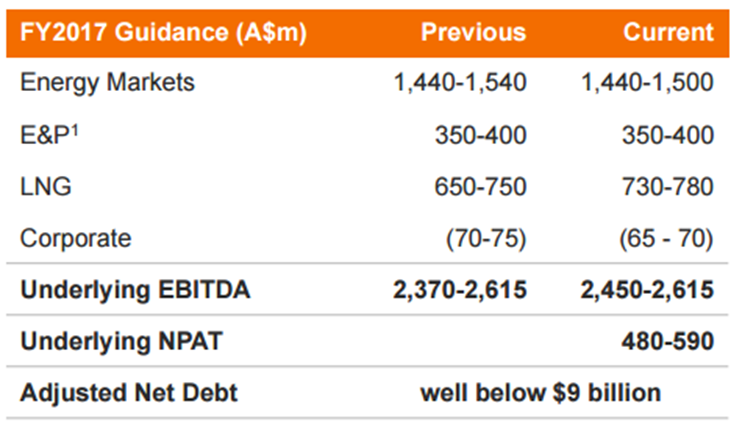
Task: Click the Corporate row label
Action: pyautogui.click(x=76, y=238)
